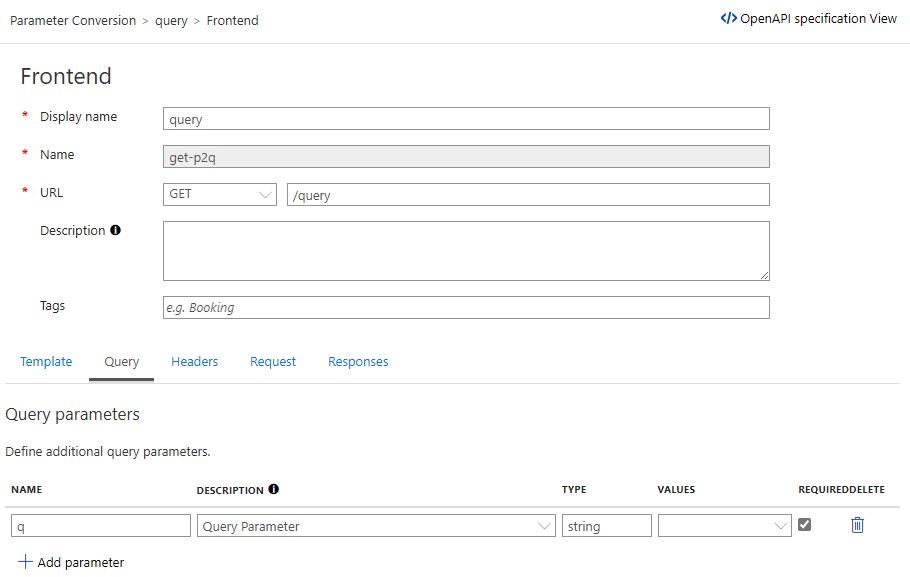The width and height of the screenshot is (910, 577).
Task: Switch to the Template tab
Action: coord(46,362)
